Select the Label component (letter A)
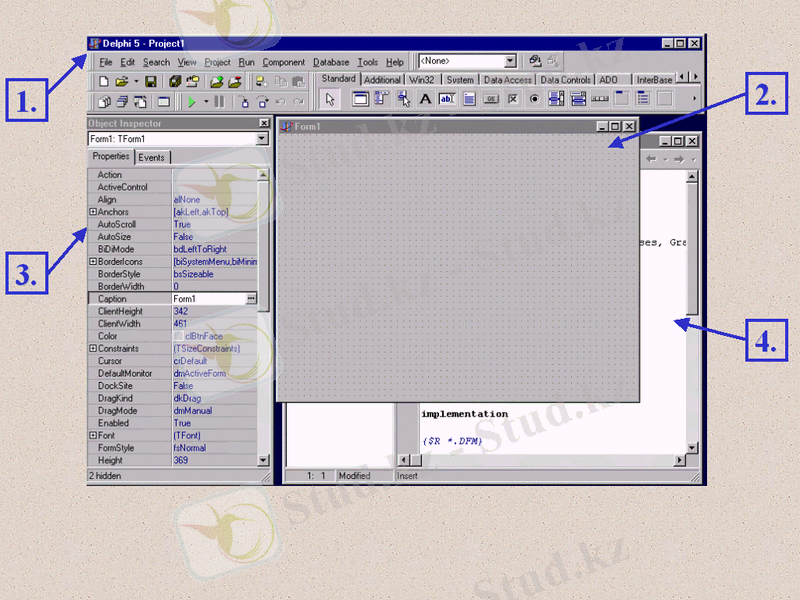 click(425, 99)
